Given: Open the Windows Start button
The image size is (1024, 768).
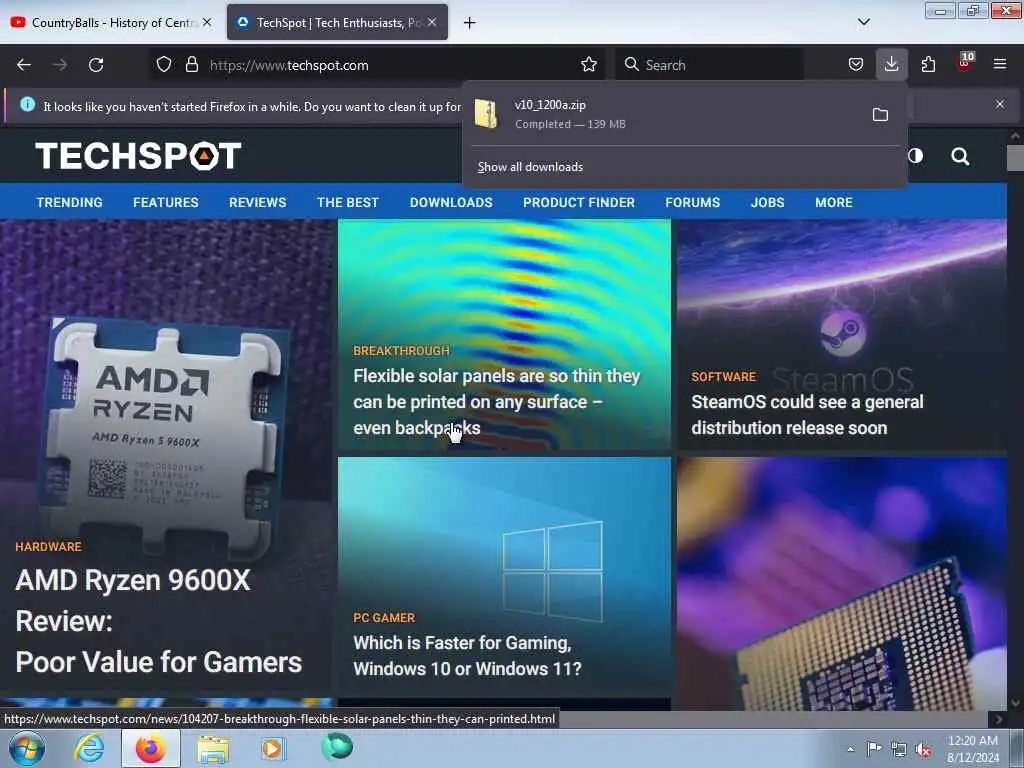Looking at the screenshot, I should [27, 748].
